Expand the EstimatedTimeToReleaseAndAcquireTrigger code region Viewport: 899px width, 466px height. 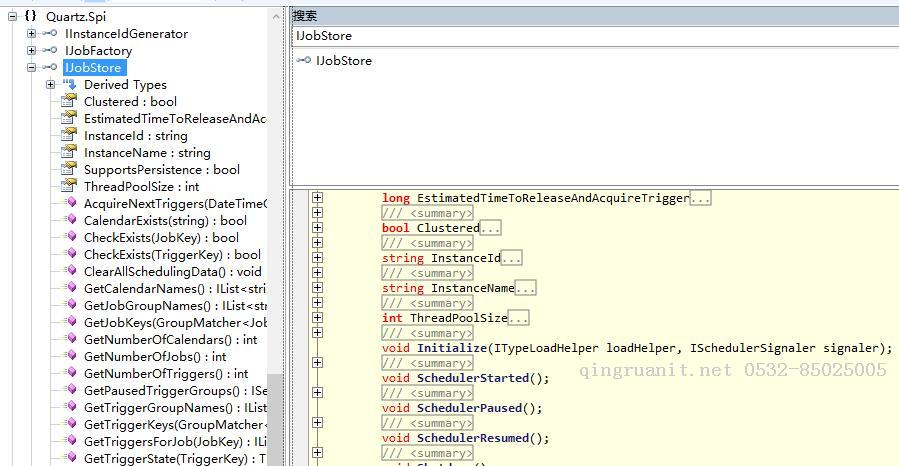pos(317,197)
